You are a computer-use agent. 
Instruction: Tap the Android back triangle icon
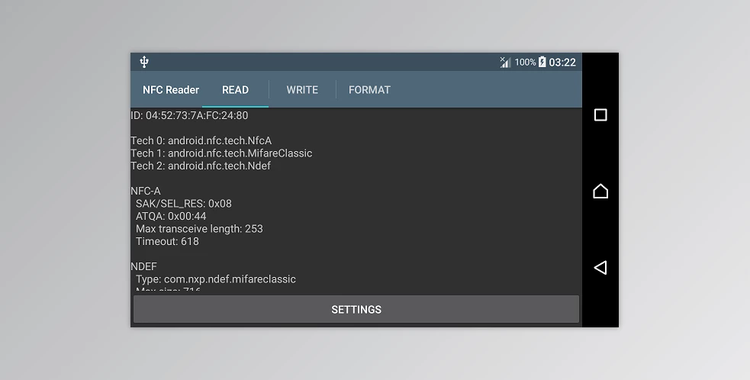(x=600, y=268)
